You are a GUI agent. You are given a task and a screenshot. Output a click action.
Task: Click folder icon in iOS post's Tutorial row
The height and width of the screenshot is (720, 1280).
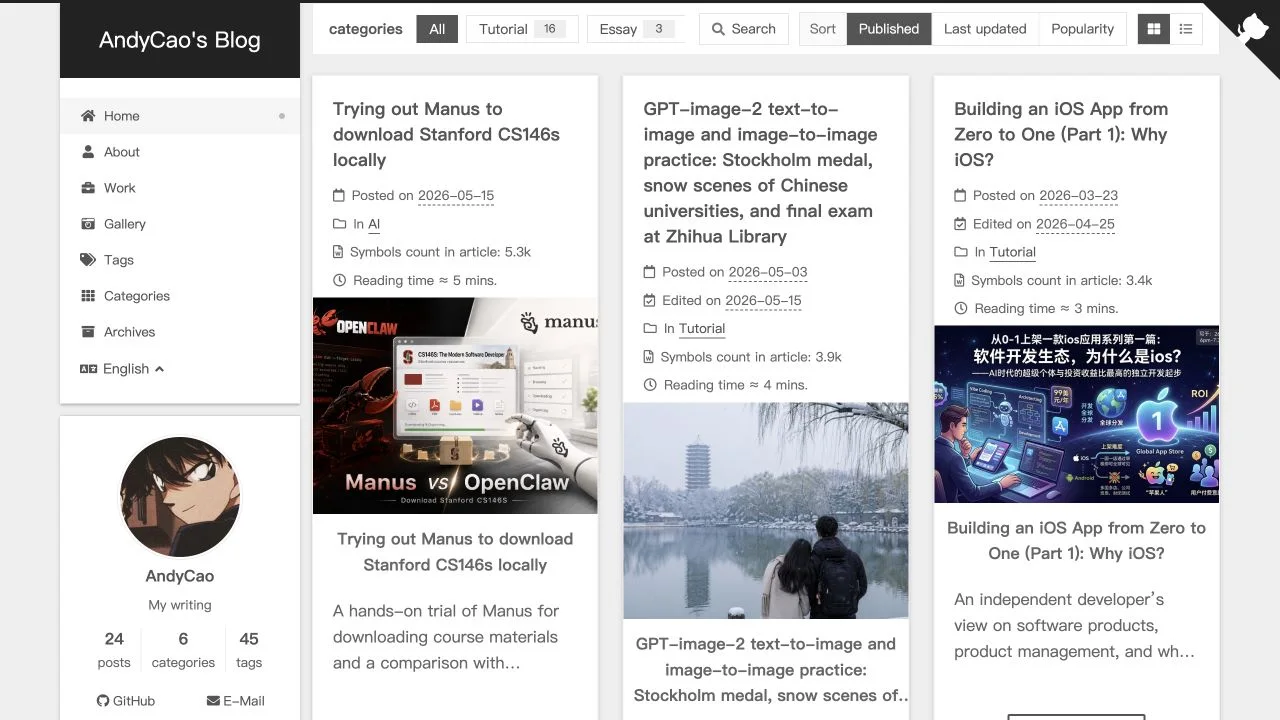point(960,252)
